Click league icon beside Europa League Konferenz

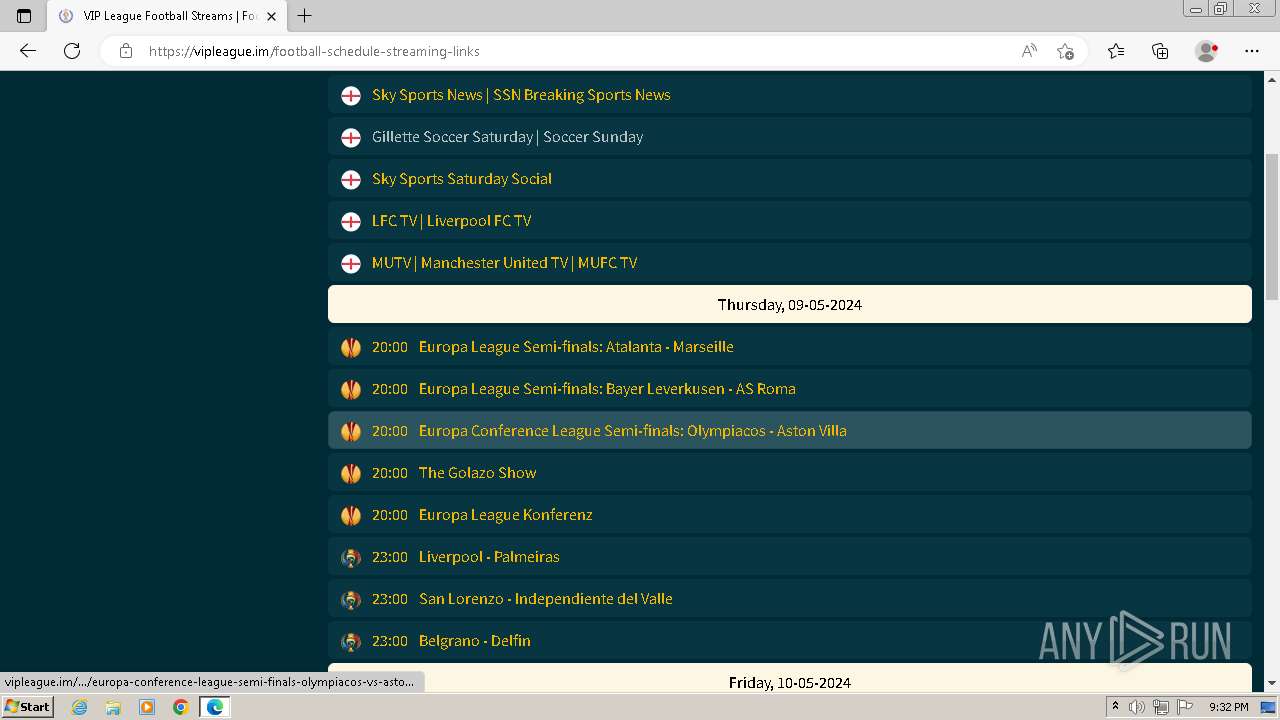tap(351, 515)
